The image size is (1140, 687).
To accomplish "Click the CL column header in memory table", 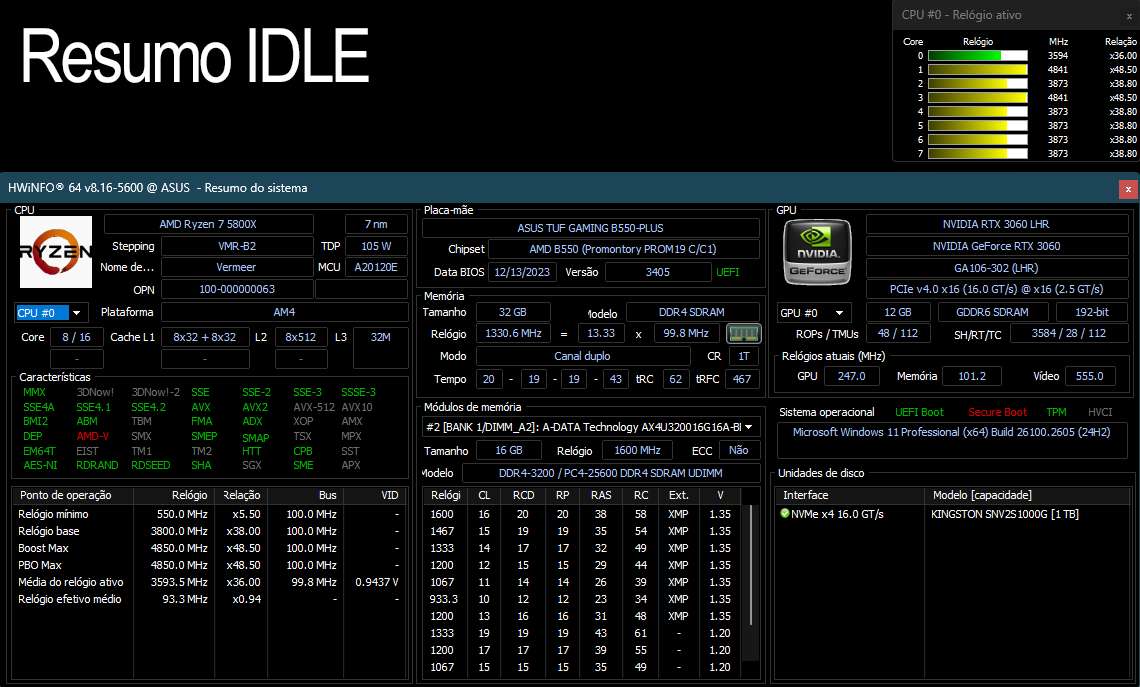I will (484, 495).
